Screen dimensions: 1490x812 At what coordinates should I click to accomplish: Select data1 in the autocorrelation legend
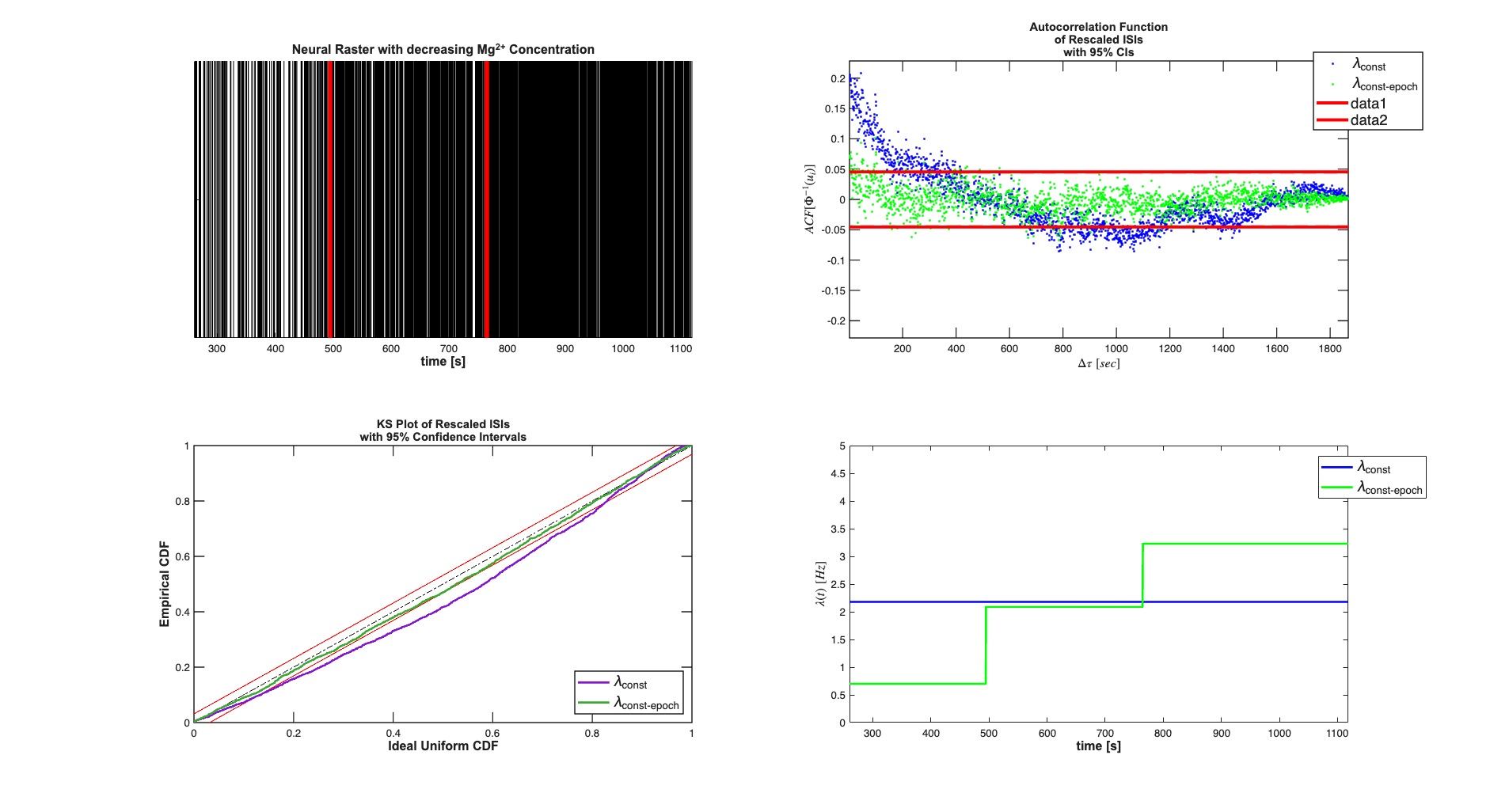(x=1368, y=104)
